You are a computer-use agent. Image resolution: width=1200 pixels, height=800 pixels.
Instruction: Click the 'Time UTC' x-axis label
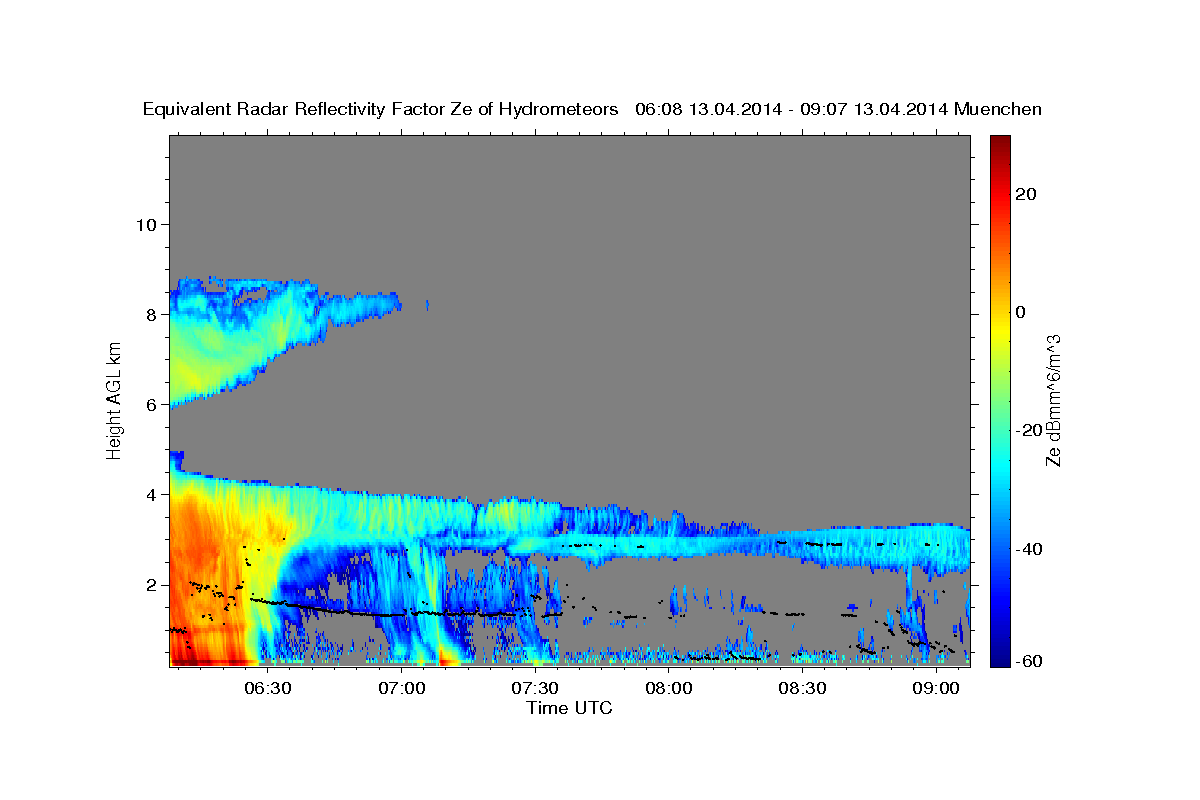[569, 708]
